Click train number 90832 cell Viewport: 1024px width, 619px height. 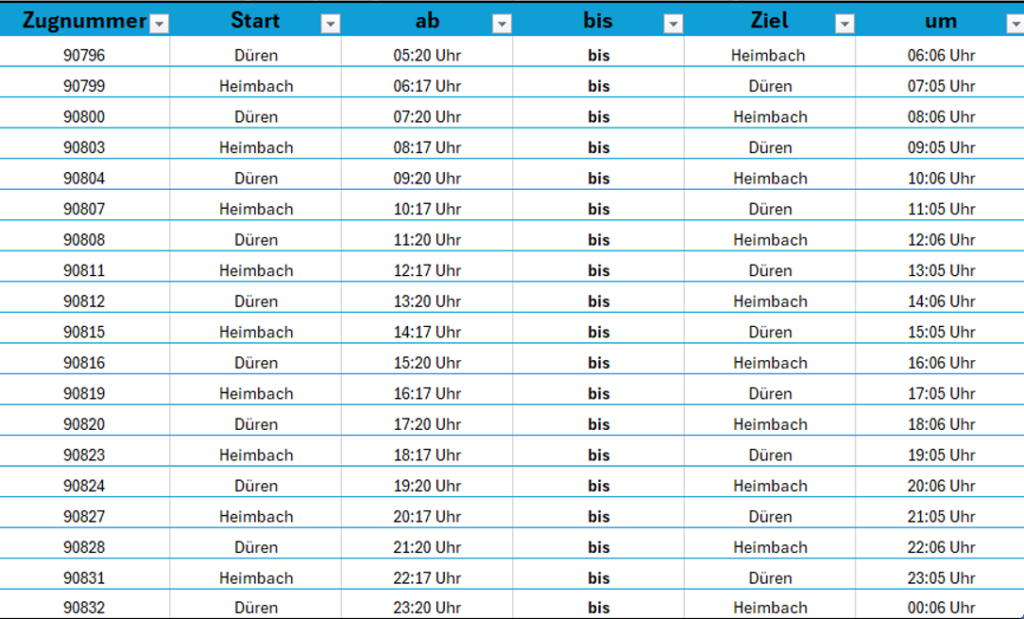[x=84, y=608]
